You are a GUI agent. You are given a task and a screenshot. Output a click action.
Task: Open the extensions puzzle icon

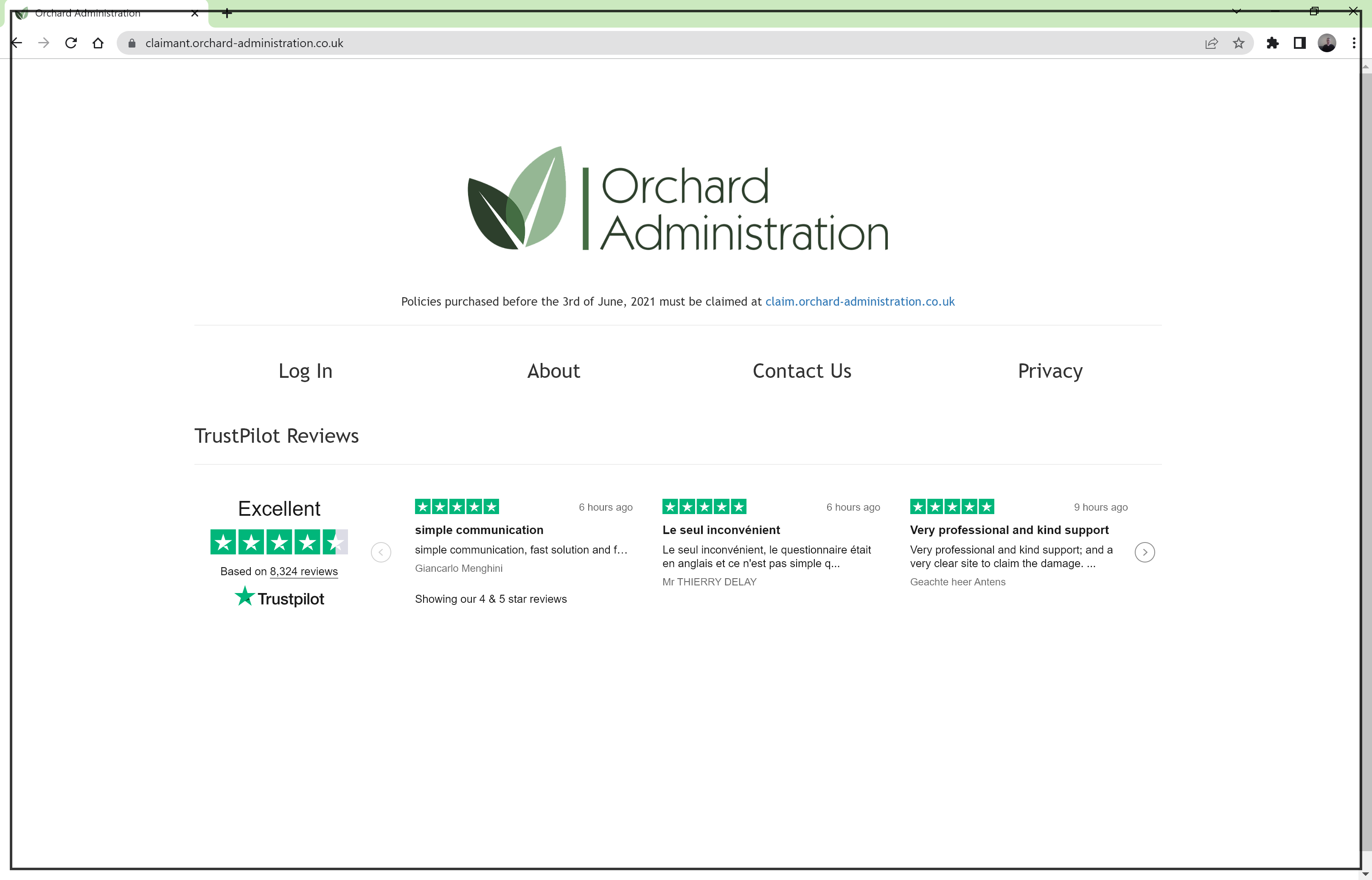tap(1273, 43)
